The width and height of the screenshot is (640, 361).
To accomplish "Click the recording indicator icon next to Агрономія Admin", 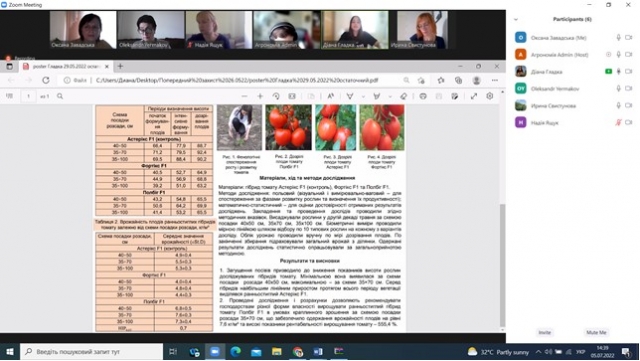I will point(609,54).
